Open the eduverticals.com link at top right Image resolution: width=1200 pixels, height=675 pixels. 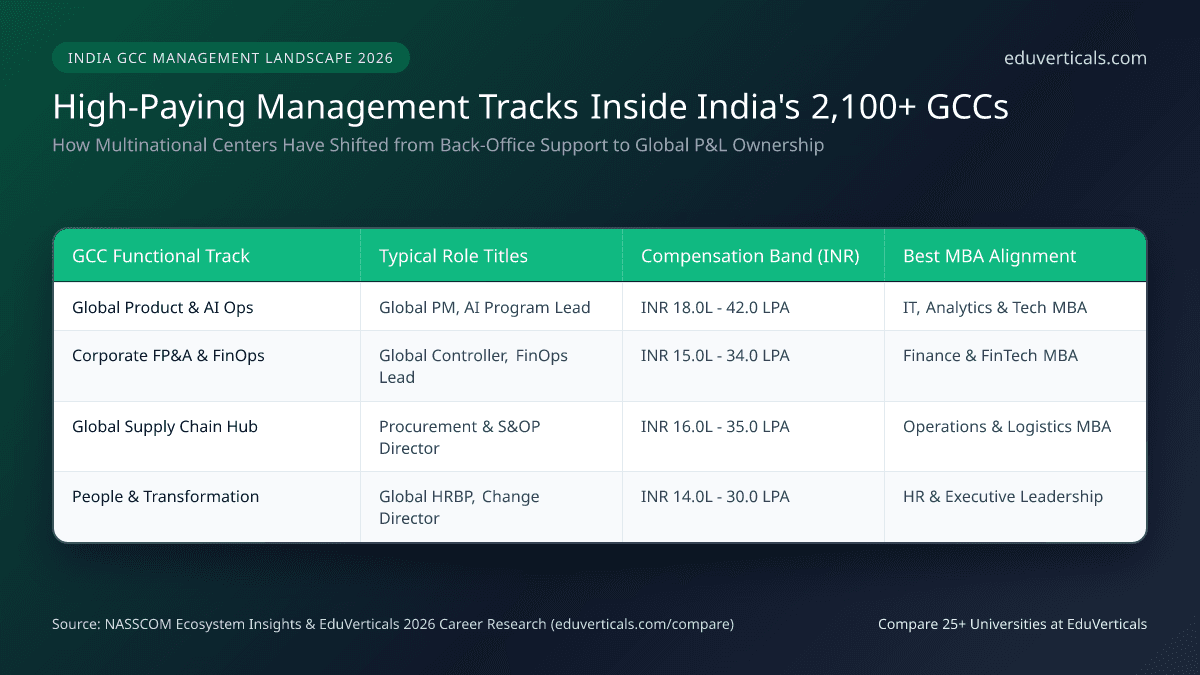(x=1075, y=58)
